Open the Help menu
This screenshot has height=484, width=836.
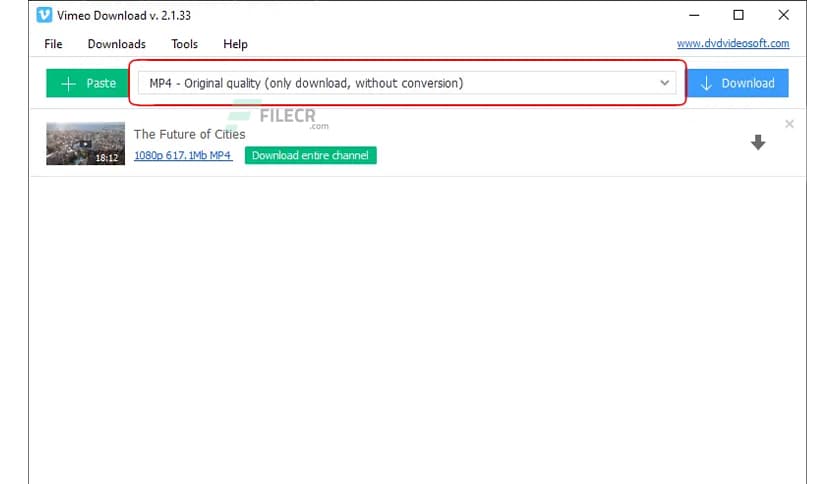(x=235, y=44)
